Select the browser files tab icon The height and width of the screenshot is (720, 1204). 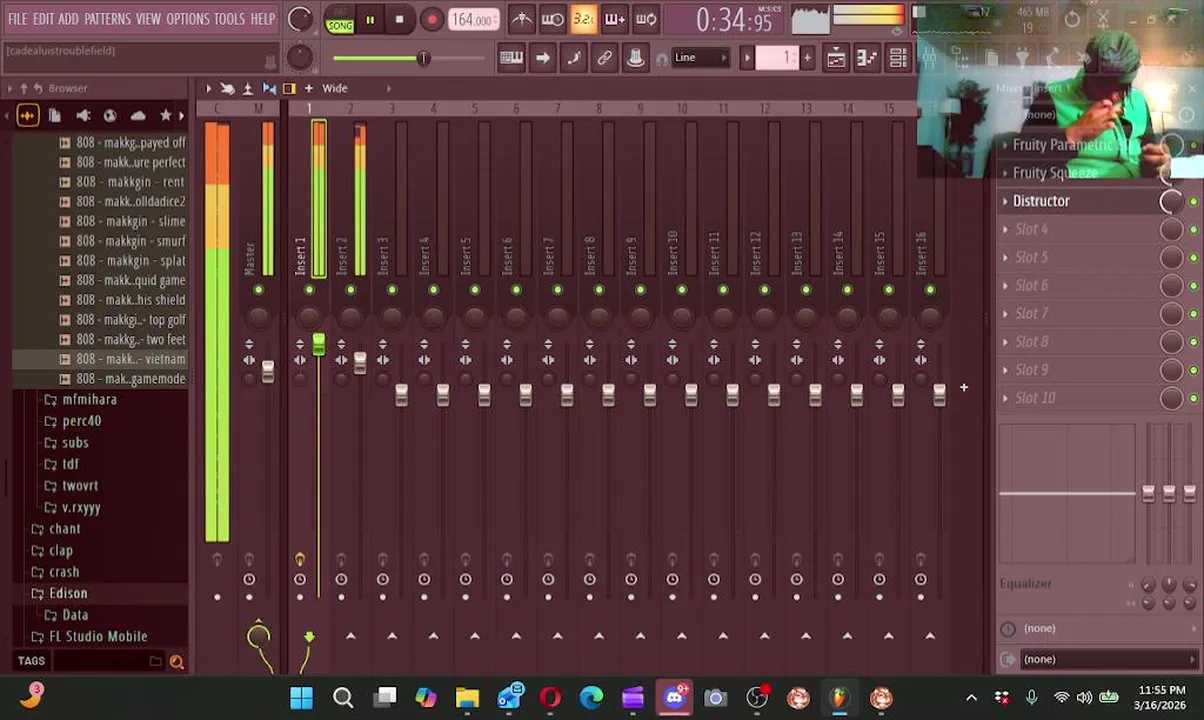[x=54, y=116]
